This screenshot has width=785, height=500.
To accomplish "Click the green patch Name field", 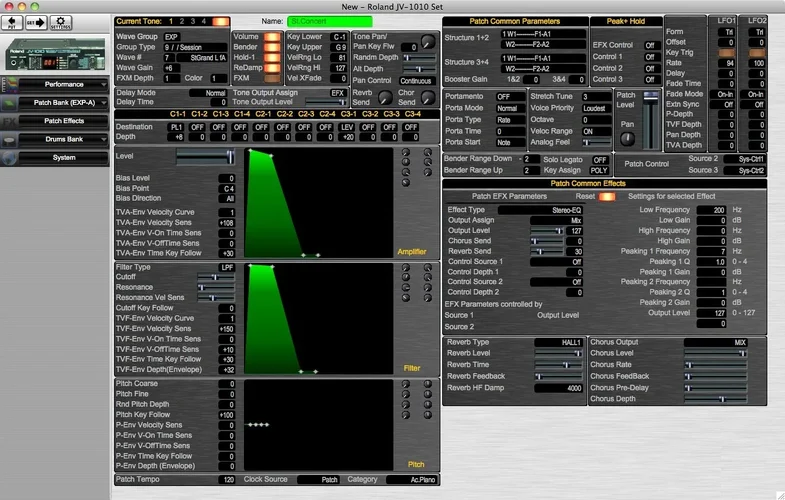I will pos(330,22).
